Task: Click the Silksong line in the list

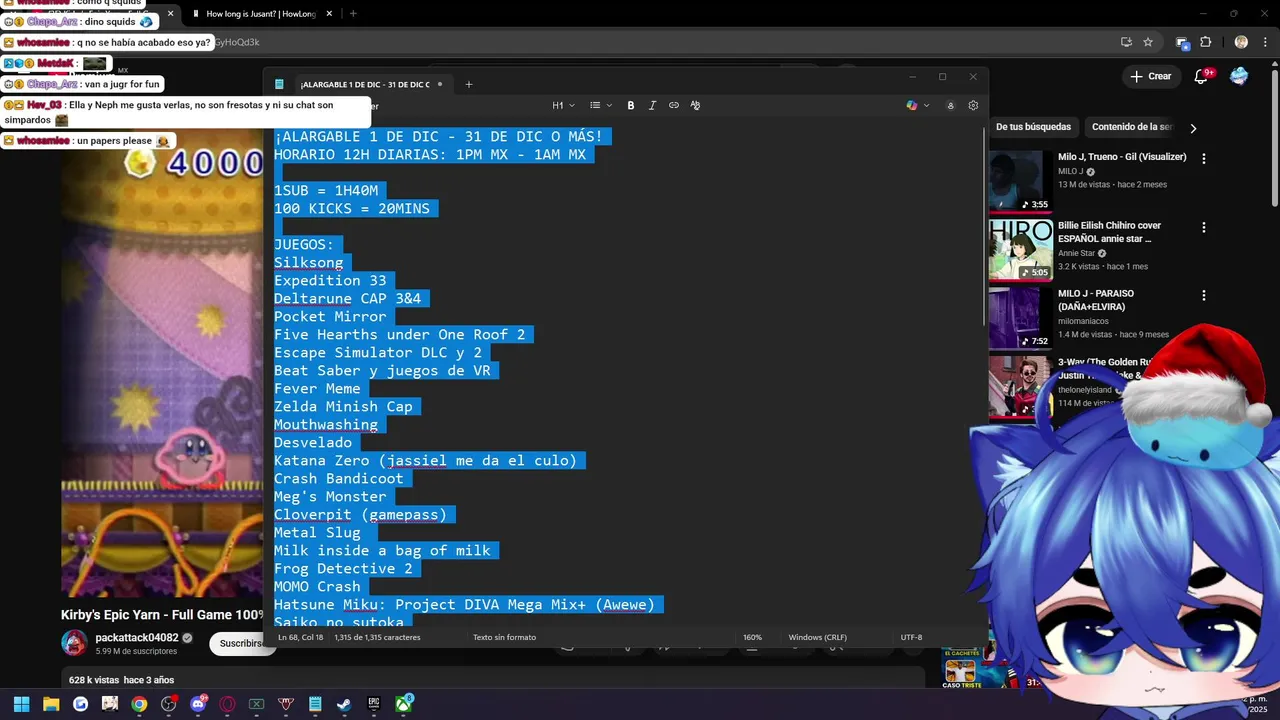Action: click(308, 262)
